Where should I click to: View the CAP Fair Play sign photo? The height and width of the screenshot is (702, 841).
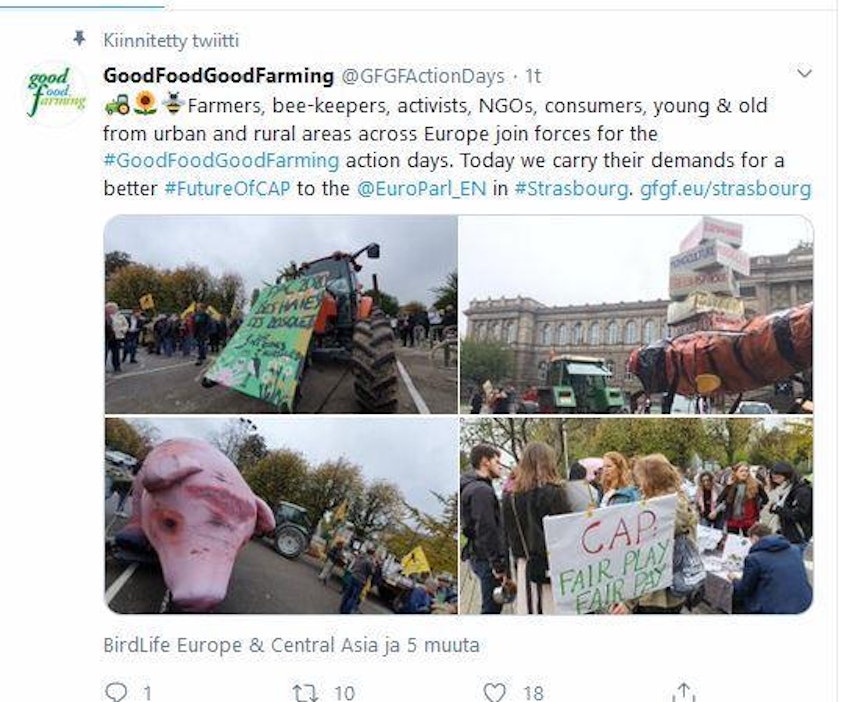tap(636, 516)
